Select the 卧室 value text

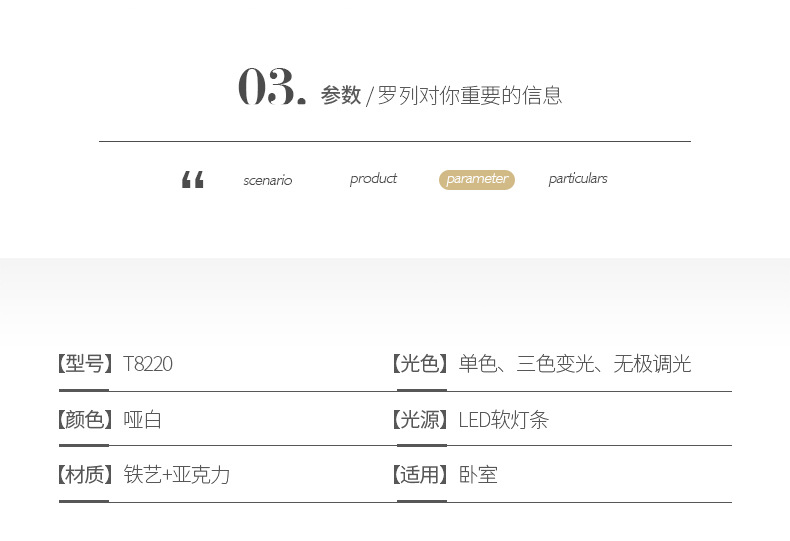pyautogui.click(x=478, y=475)
